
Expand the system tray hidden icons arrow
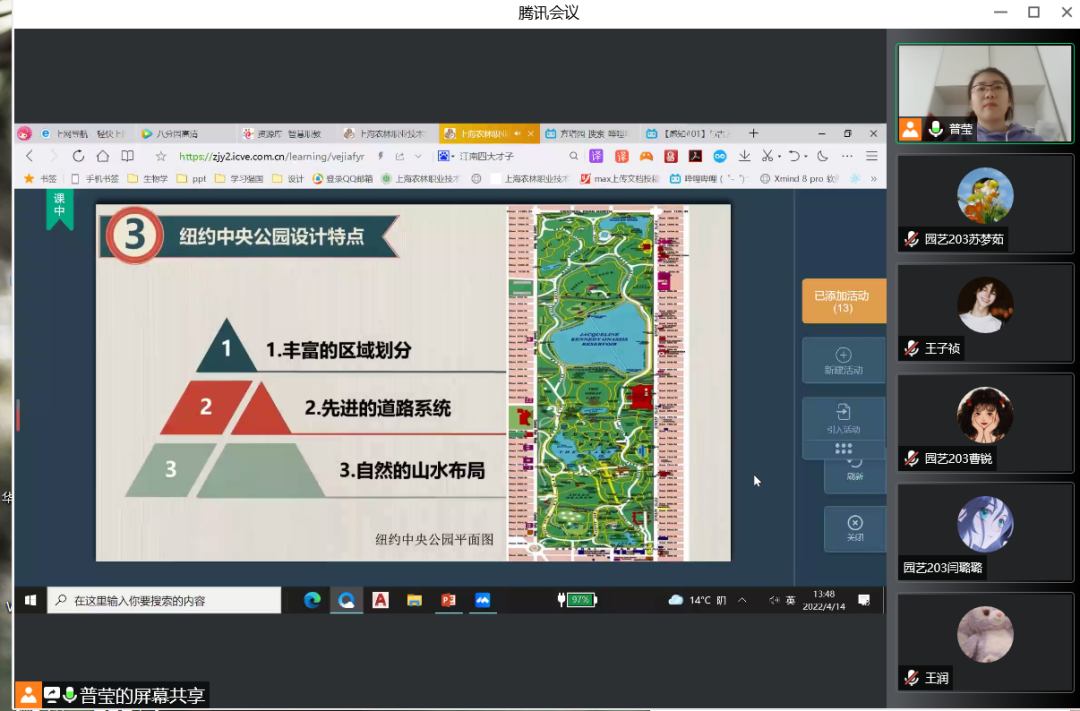742,600
